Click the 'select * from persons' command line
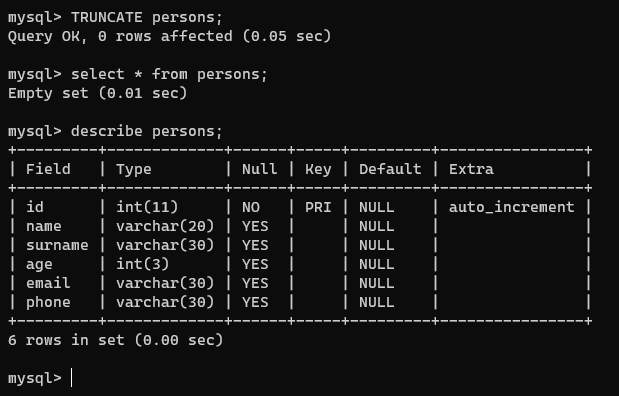619x396 pixels. [x=138, y=75]
